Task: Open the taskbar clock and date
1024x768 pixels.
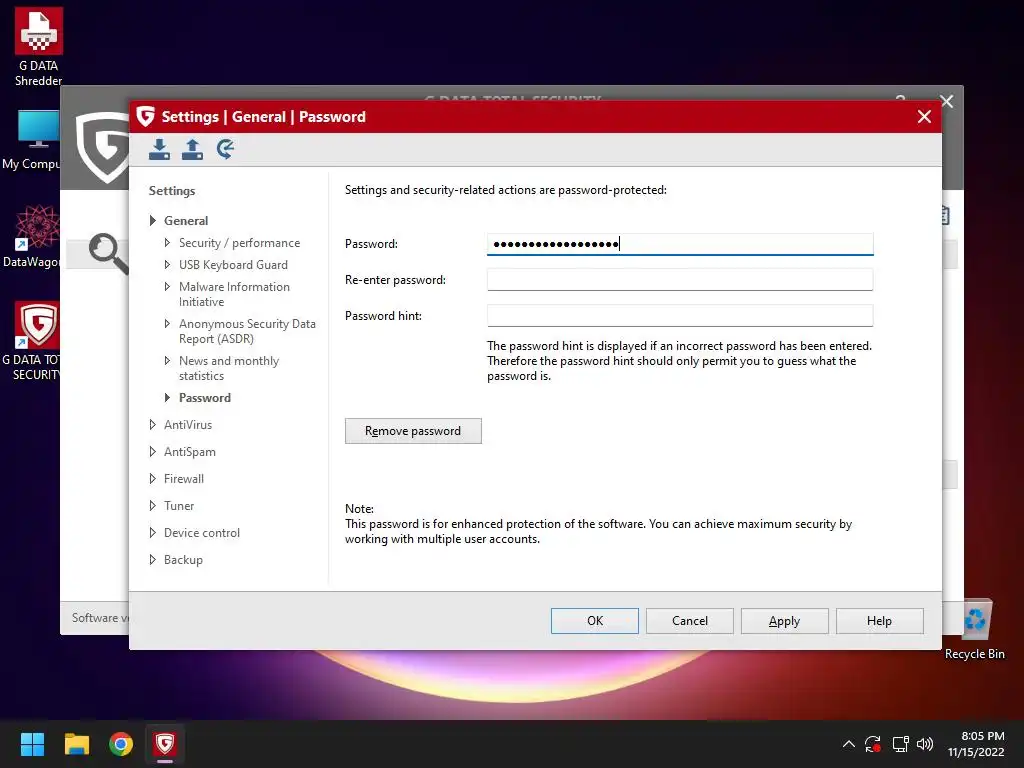Action: 976,744
